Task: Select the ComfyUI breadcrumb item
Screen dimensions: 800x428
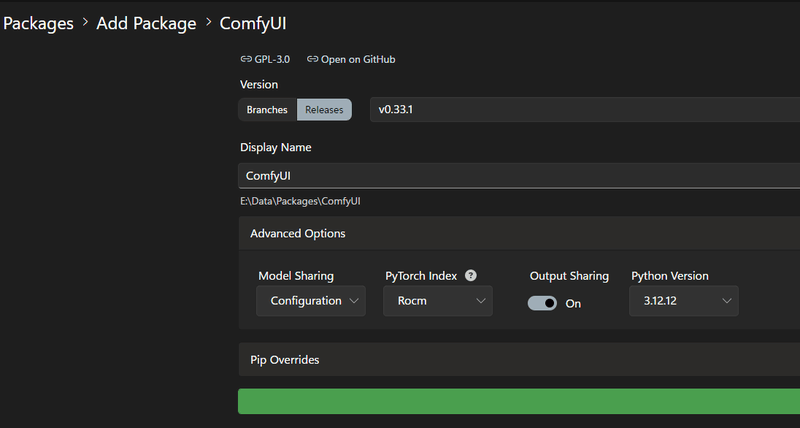Action: (253, 23)
